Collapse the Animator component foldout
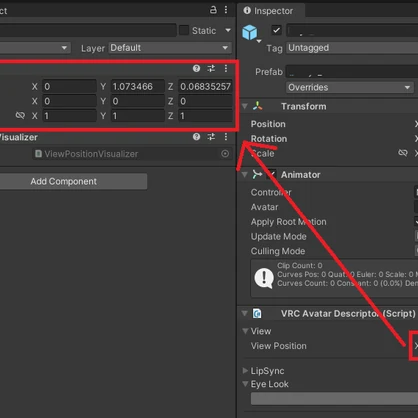This screenshot has width=418, height=418. [x=245, y=174]
